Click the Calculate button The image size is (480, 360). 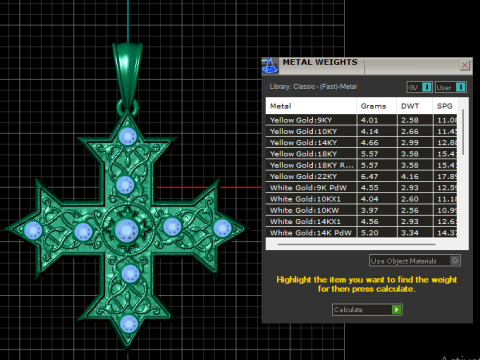click(367, 310)
